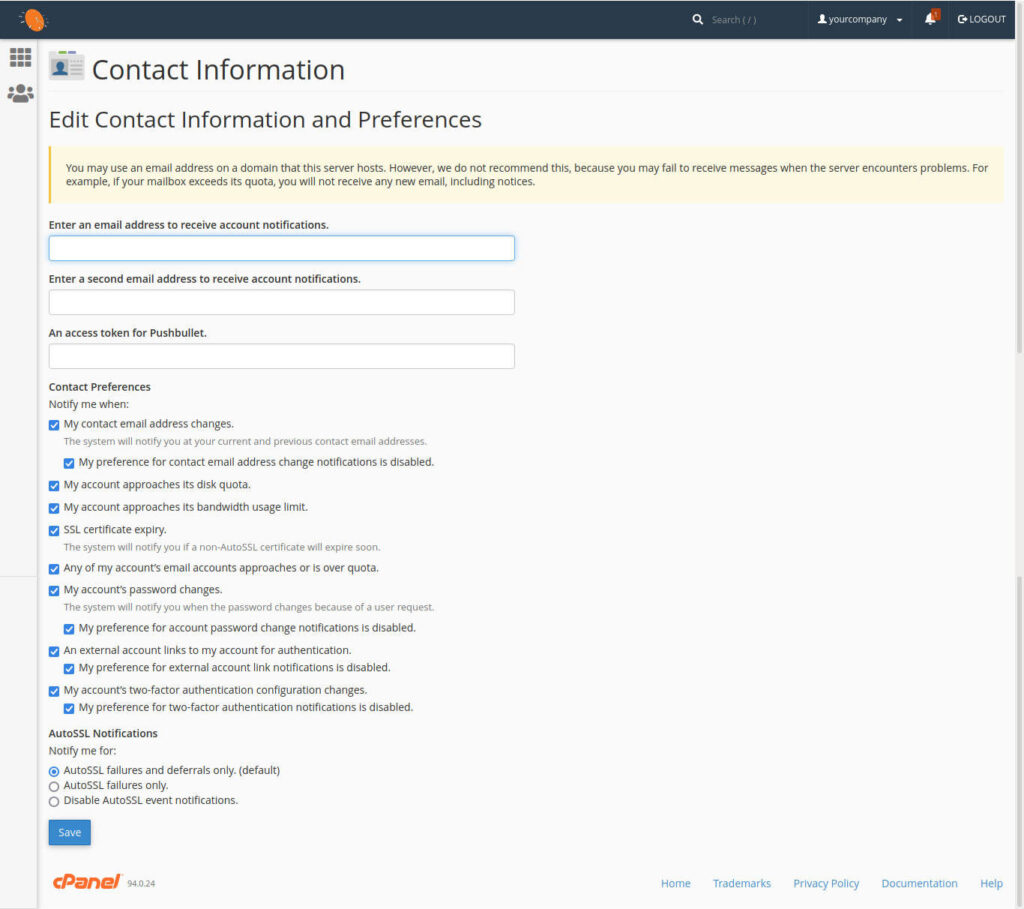Select 'AutoSSL failures and deferrals only' radio
The width and height of the screenshot is (1024, 909).
pos(54,771)
